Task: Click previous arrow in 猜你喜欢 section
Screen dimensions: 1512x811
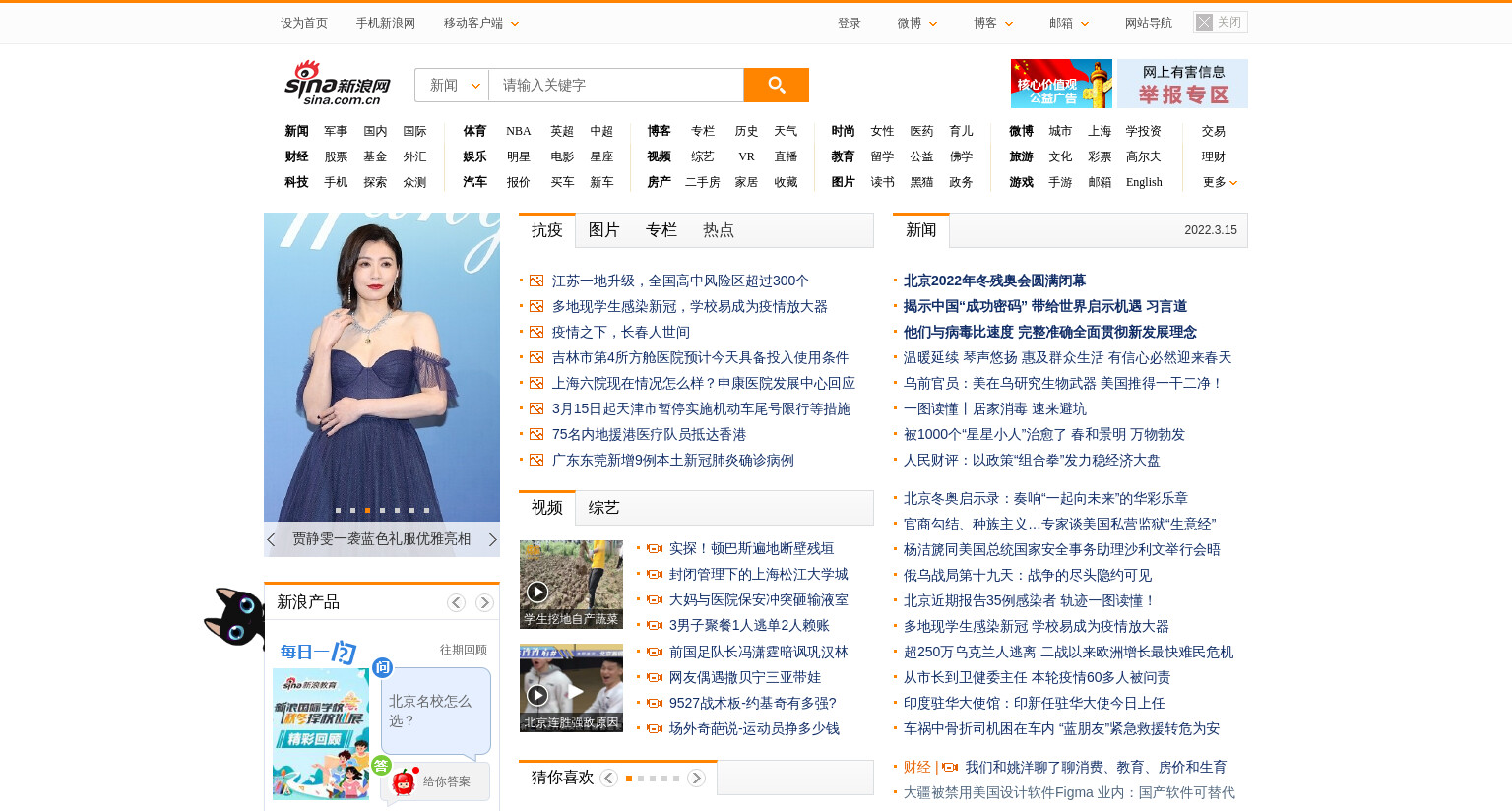Action: click(x=608, y=778)
